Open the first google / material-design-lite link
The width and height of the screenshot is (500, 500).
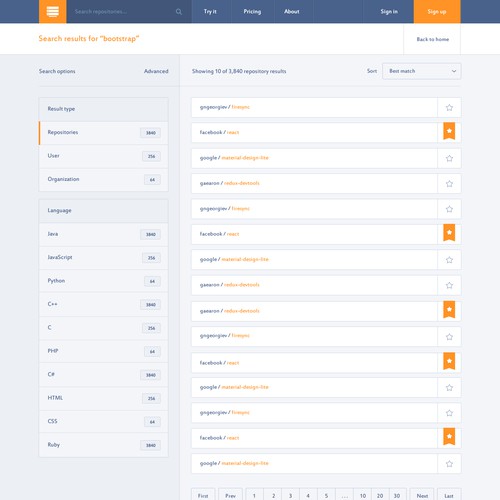[234, 158]
